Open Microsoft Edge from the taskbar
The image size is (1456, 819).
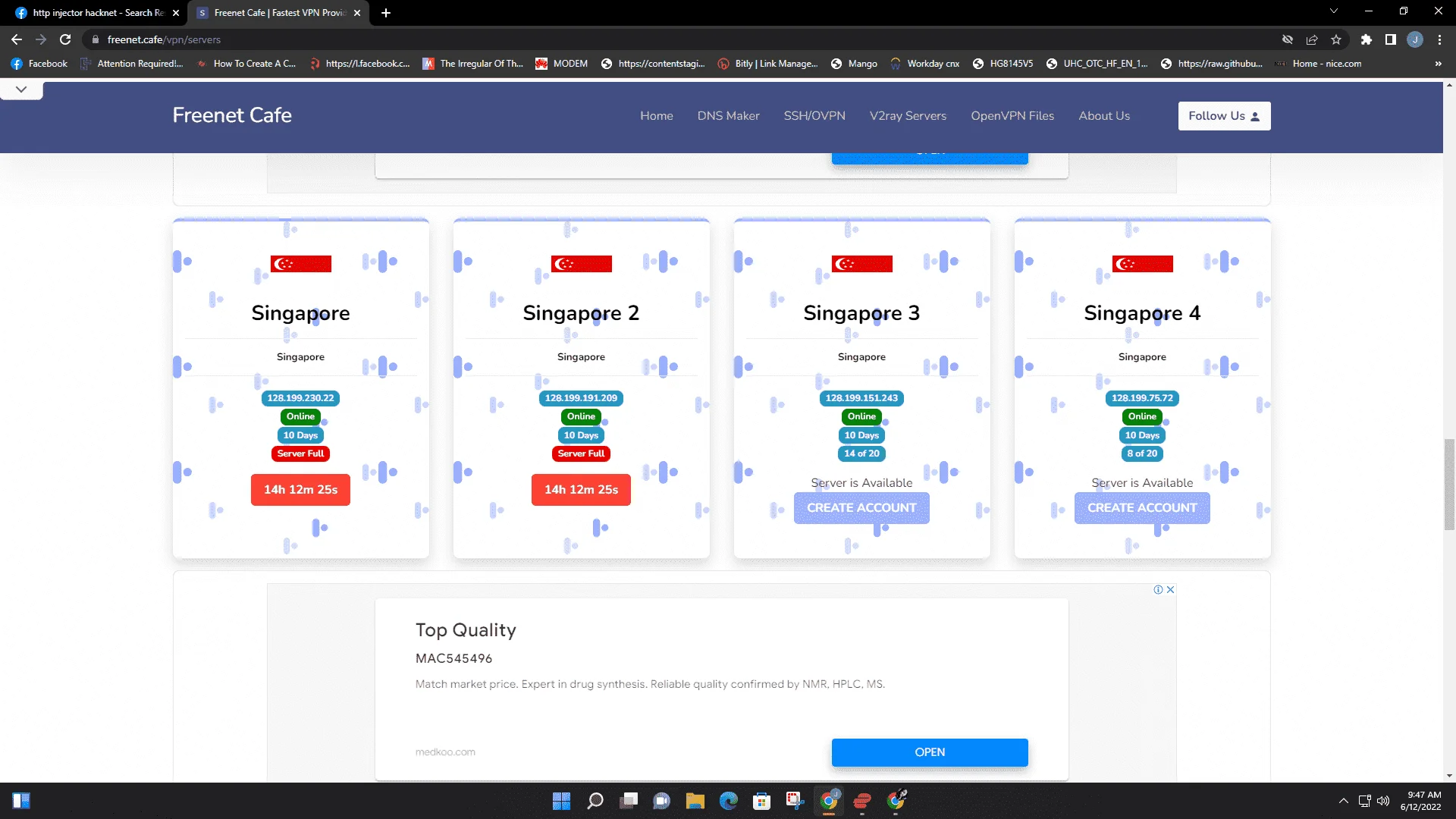729,801
